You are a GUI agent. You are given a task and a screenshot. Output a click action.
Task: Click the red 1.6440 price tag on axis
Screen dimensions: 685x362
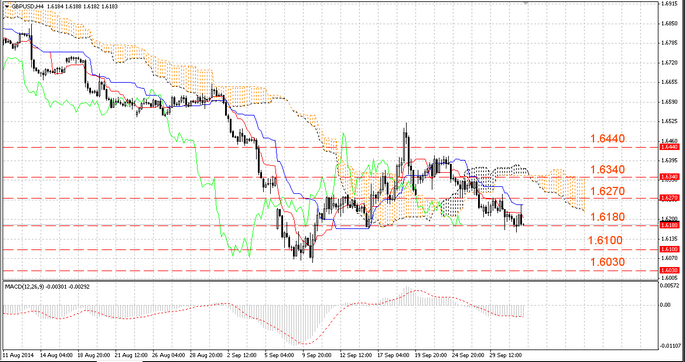(669, 148)
